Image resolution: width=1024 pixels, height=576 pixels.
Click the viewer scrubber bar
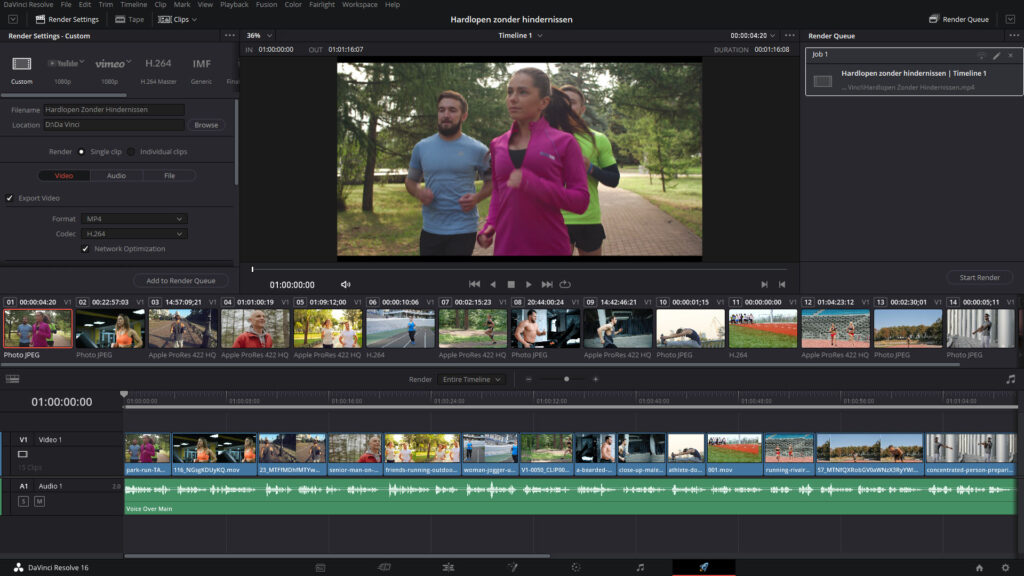[520, 269]
